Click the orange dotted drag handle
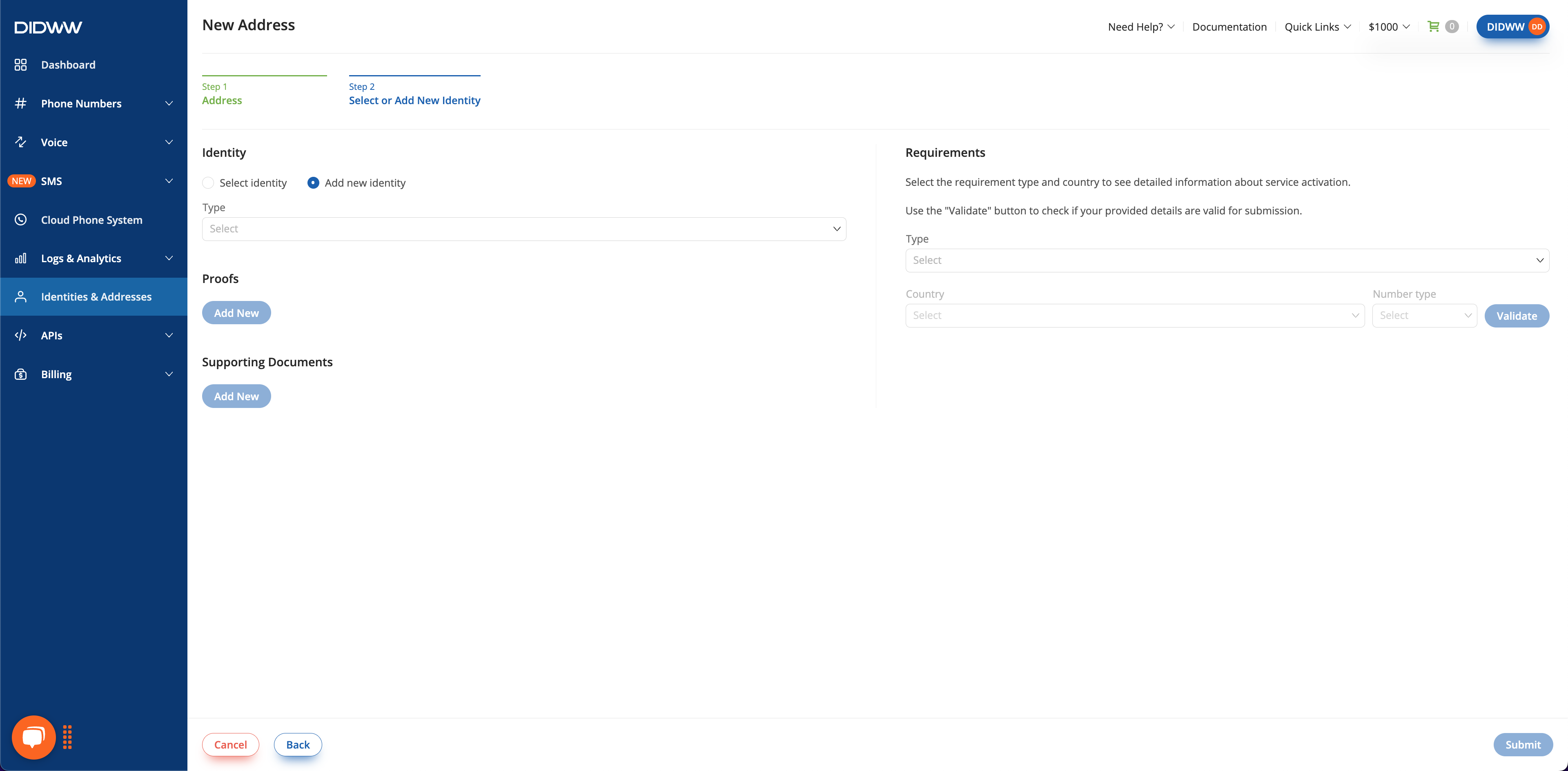The width and height of the screenshot is (1568, 771). point(67,737)
